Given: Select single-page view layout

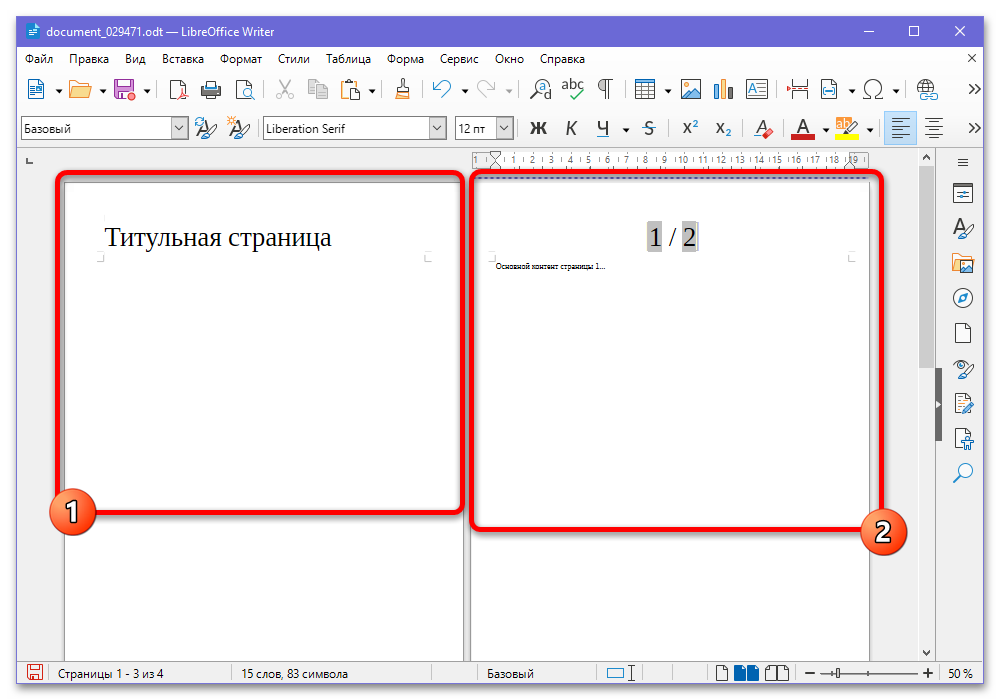Looking at the screenshot, I should click(x=721, y=673).
